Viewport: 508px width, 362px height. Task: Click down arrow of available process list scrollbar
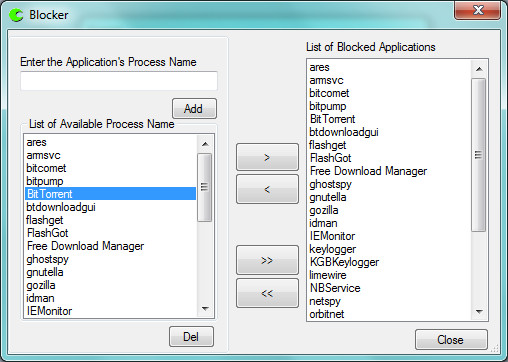point(205,309)
